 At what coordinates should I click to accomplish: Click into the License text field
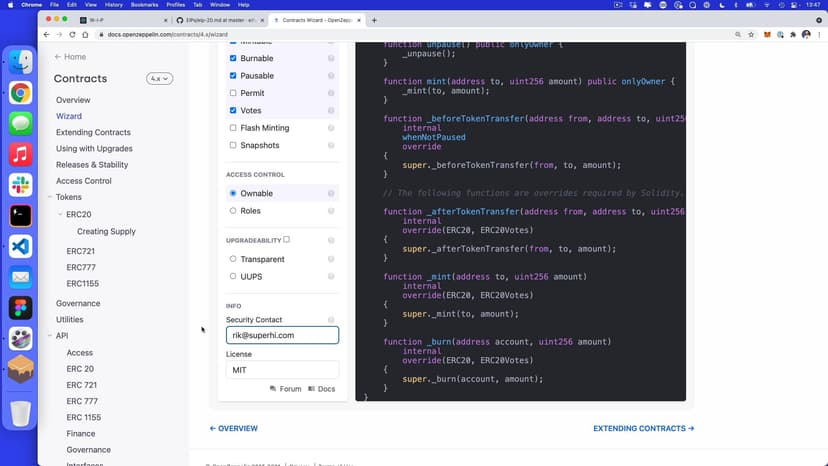[x=282, y=370]
